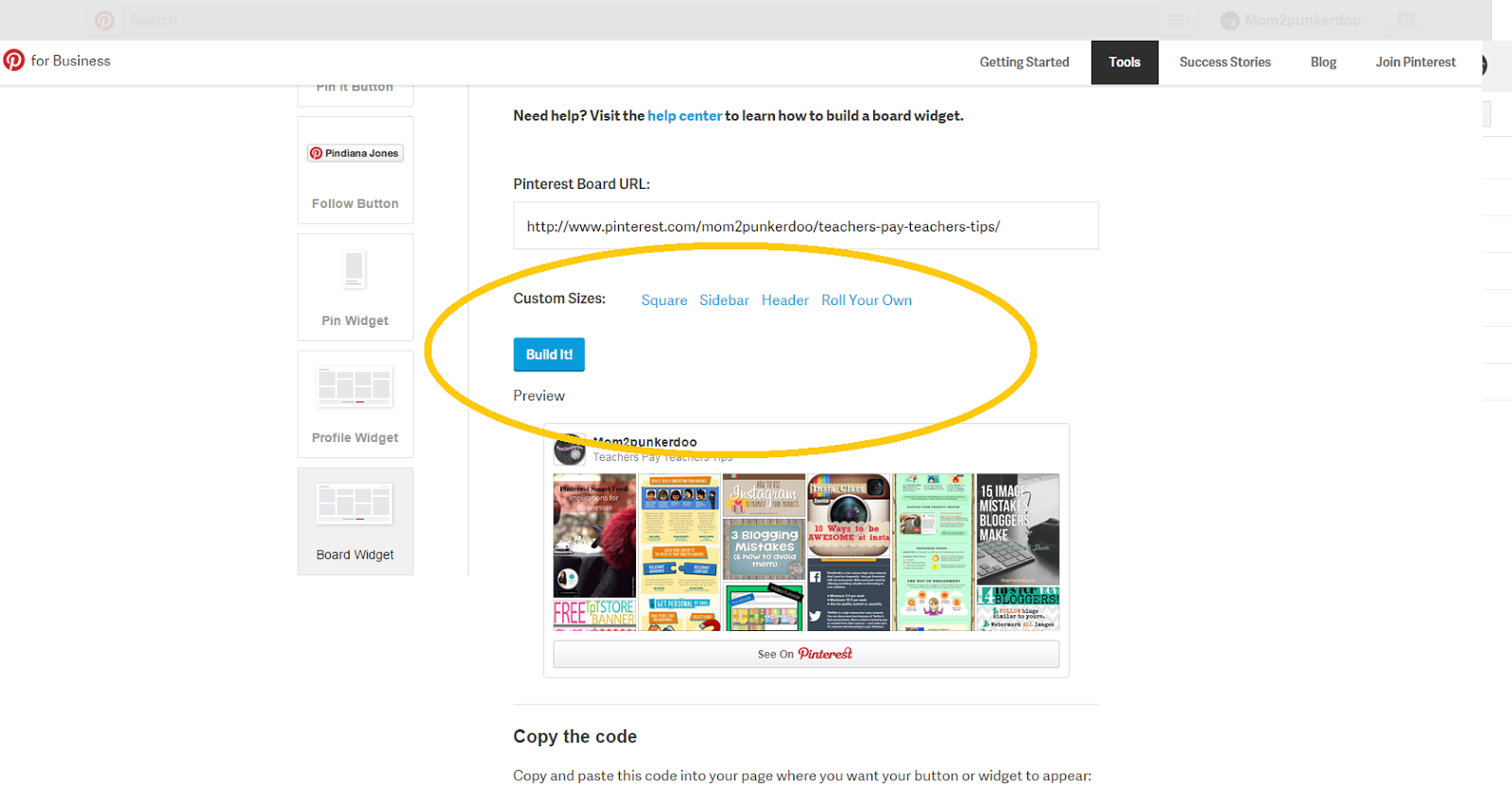The image size is (1512, 786).
Task: Open the 15 Image Mistakes Bloggers Make pin
Action: pyautogui.click(x=1018, y=528)
